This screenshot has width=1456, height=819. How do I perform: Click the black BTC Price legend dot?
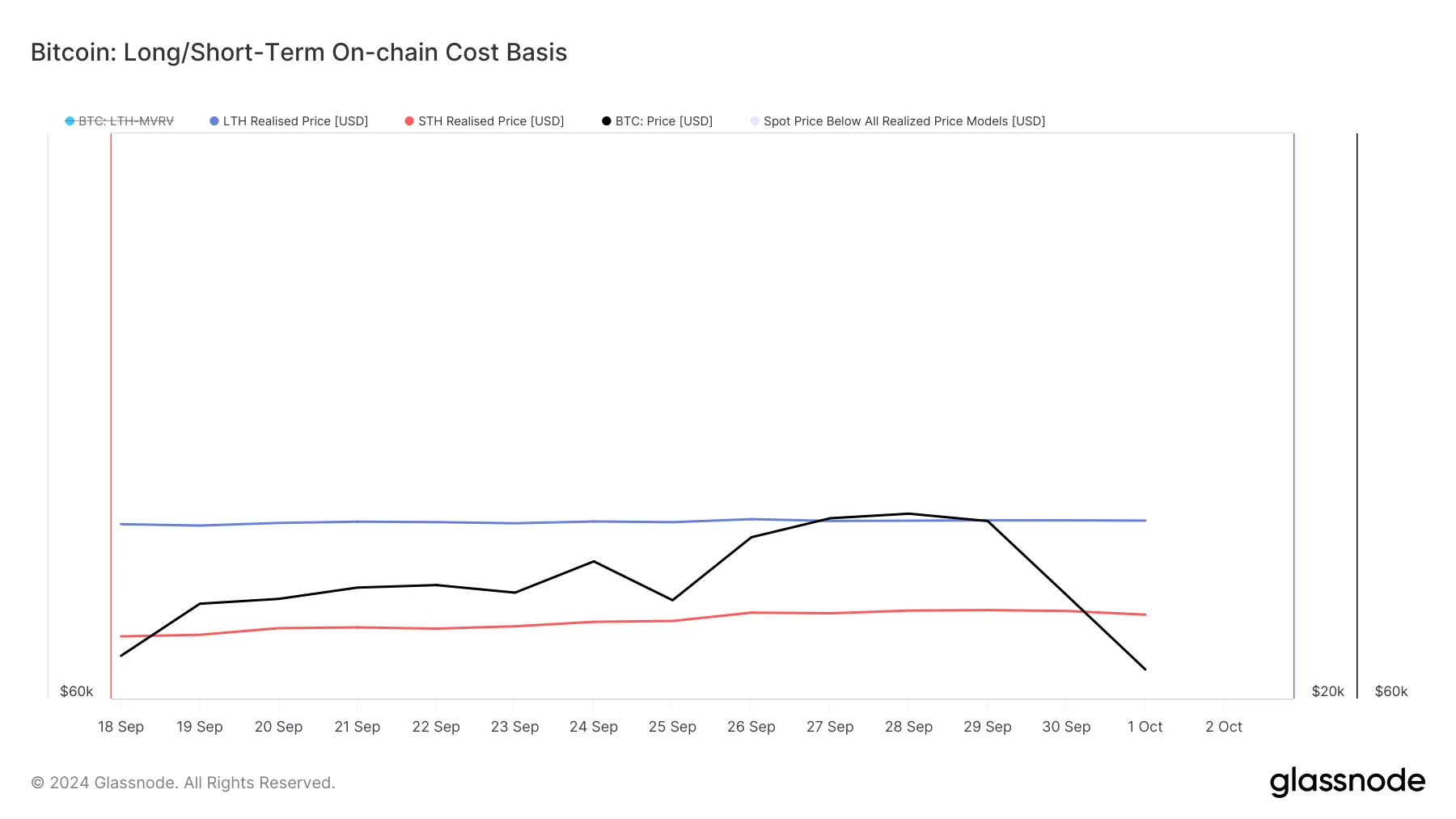607,121
